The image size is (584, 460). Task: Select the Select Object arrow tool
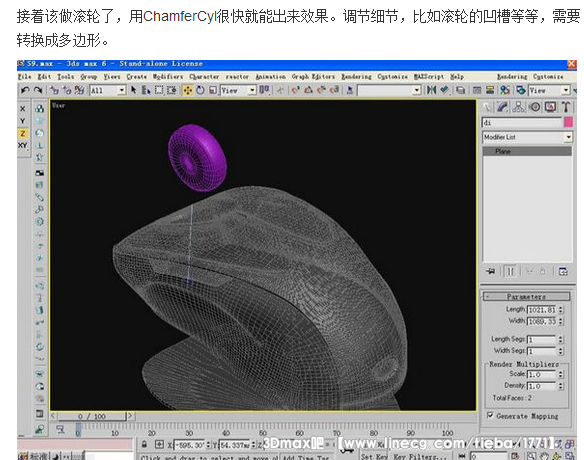(x=133, y=90)
